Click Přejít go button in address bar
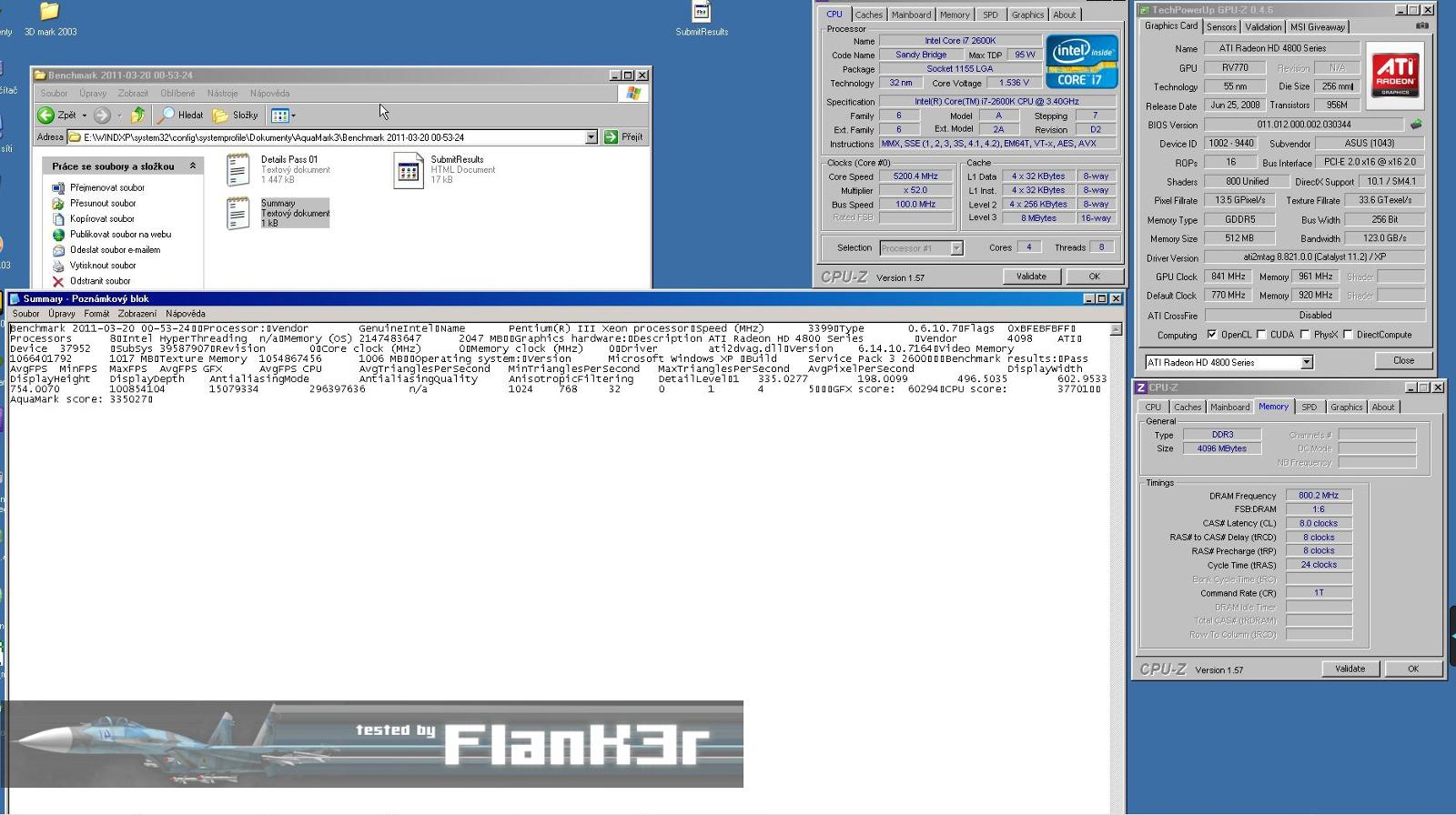Screen dimensions: 1456x815 coord(624,137)
